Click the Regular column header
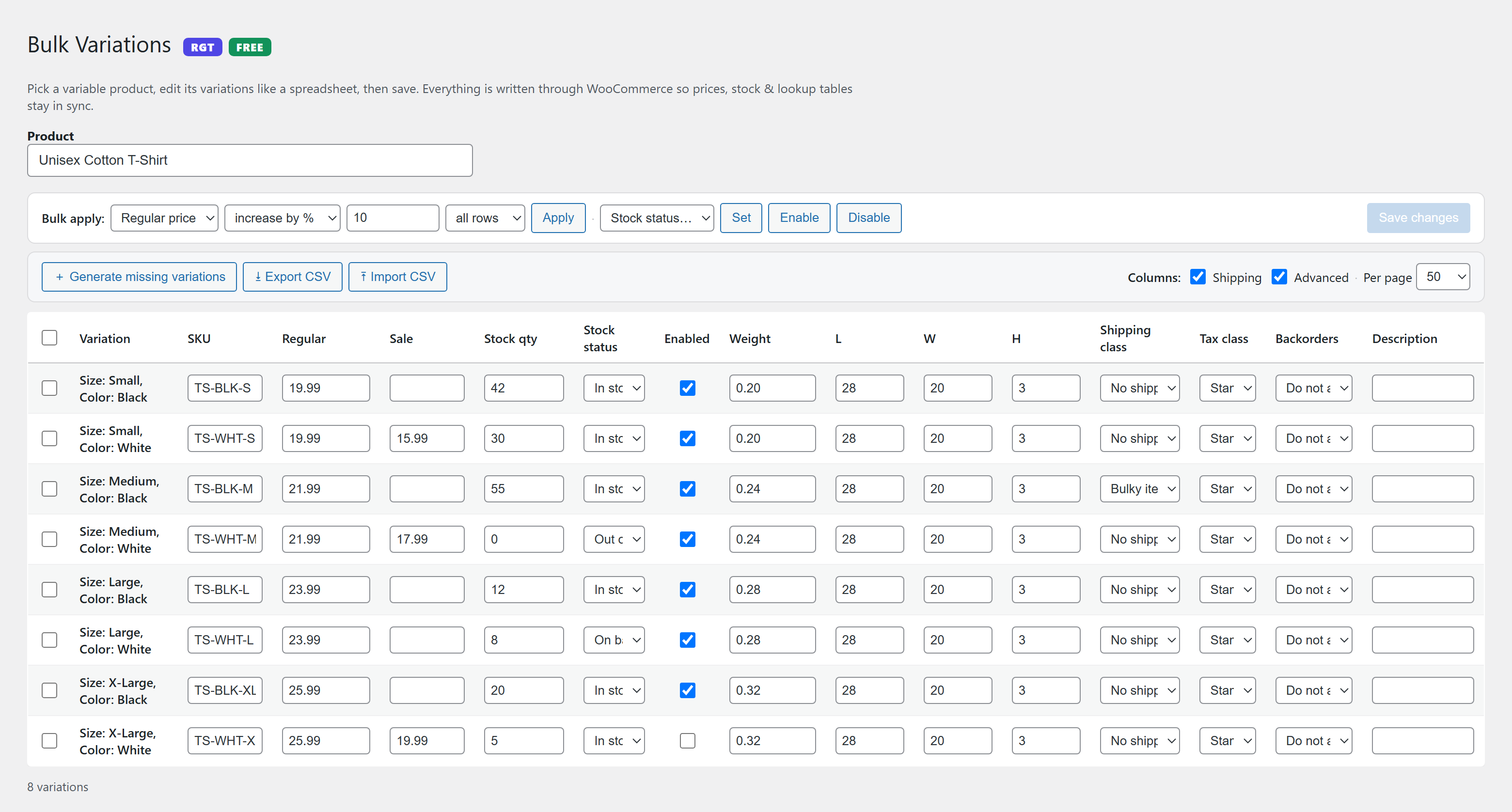1512x812 pixels. coord(304,339)
